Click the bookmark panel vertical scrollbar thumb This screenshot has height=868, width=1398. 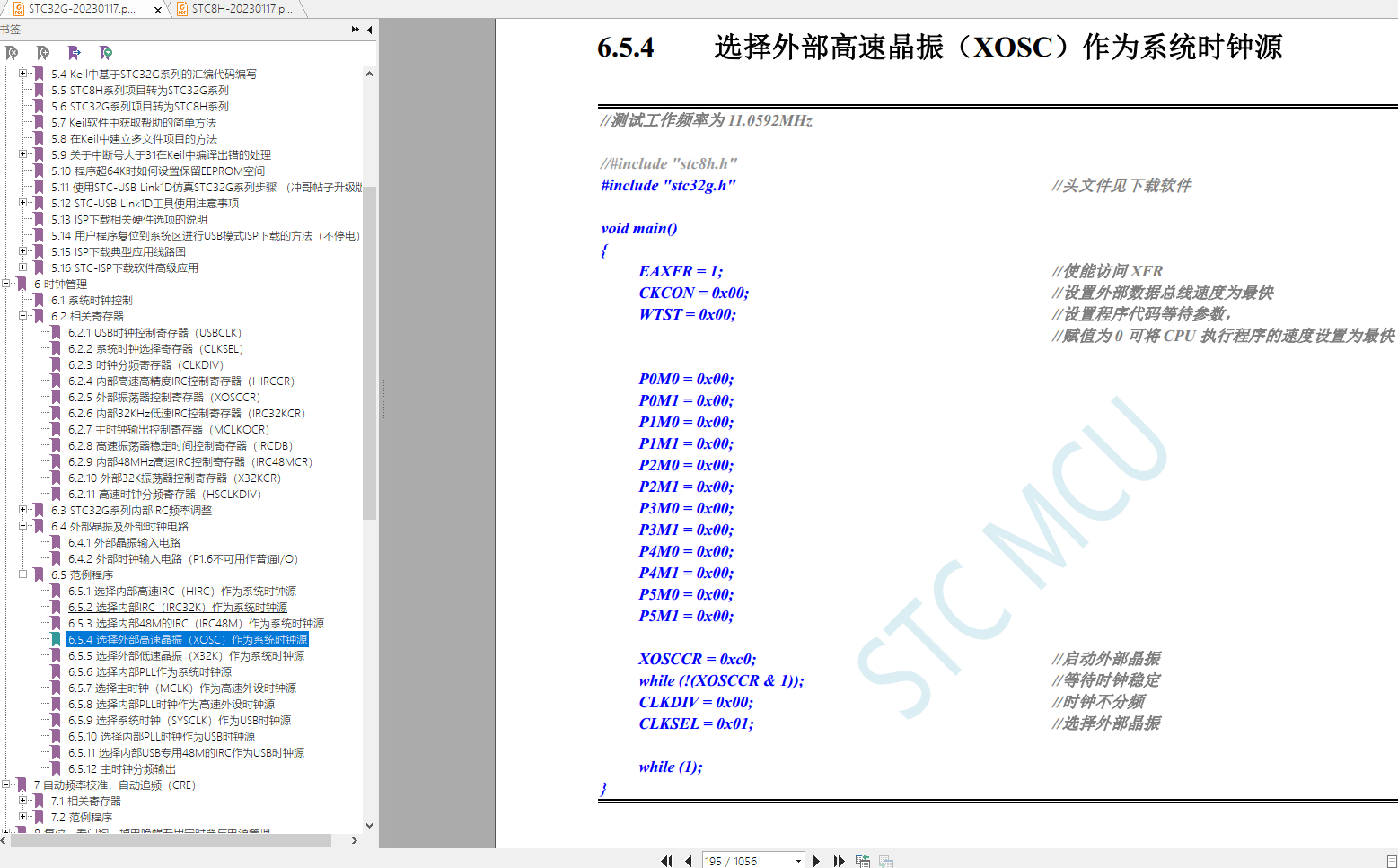(x=369, y=353)
